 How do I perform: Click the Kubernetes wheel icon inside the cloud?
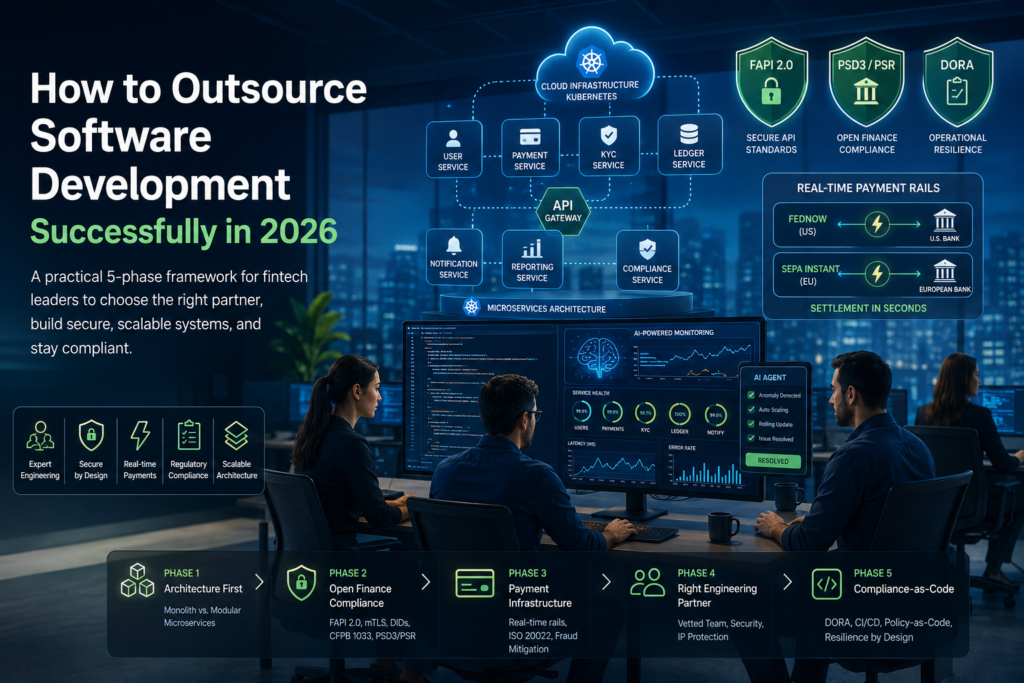coord(591,63)
